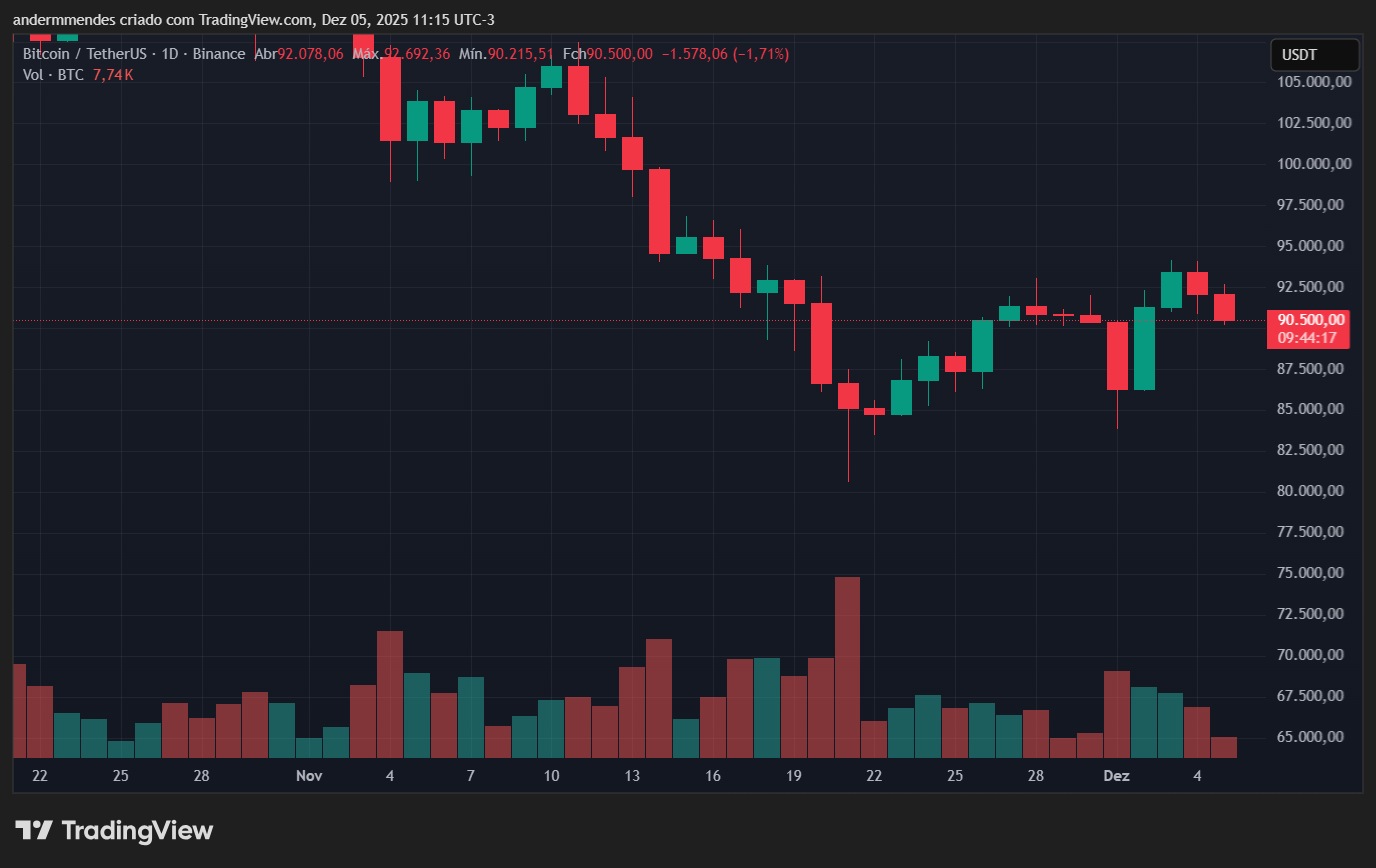Click the percentage change -1,71% in legend
Screen dimensions: 1376x868
760,54
